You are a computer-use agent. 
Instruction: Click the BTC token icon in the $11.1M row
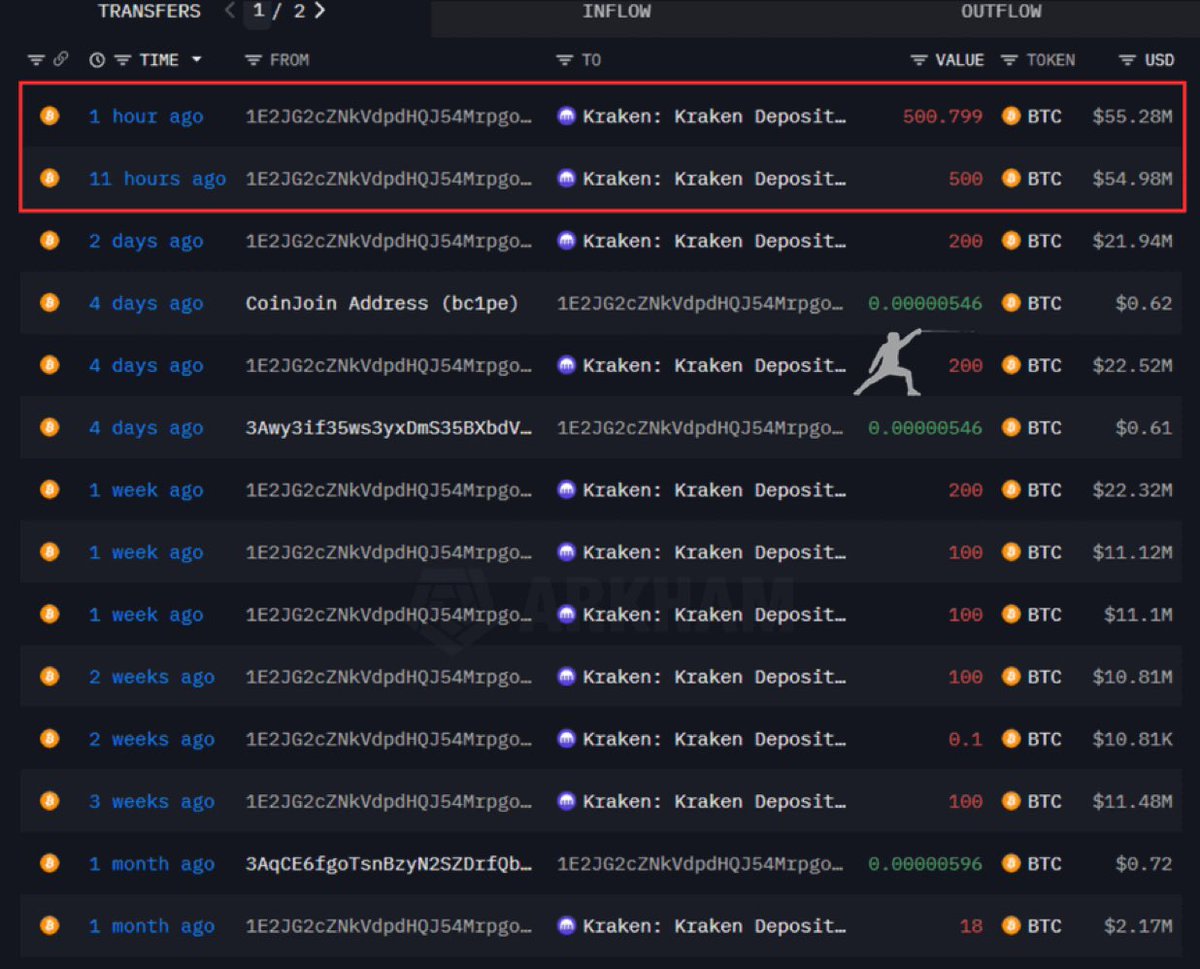coord(1011,615)
